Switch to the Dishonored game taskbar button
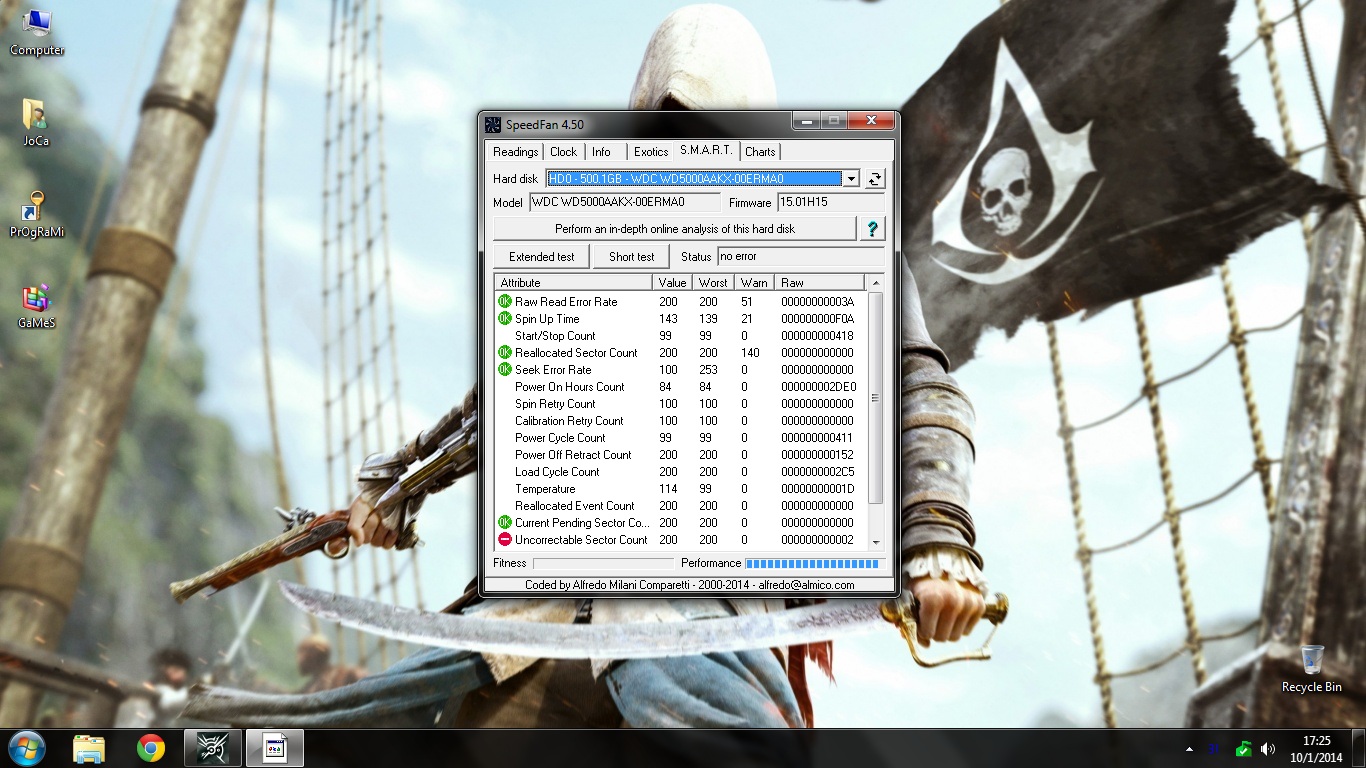Screen dimensions: 1366x768 pyautogui.click(x=213, y=748)
